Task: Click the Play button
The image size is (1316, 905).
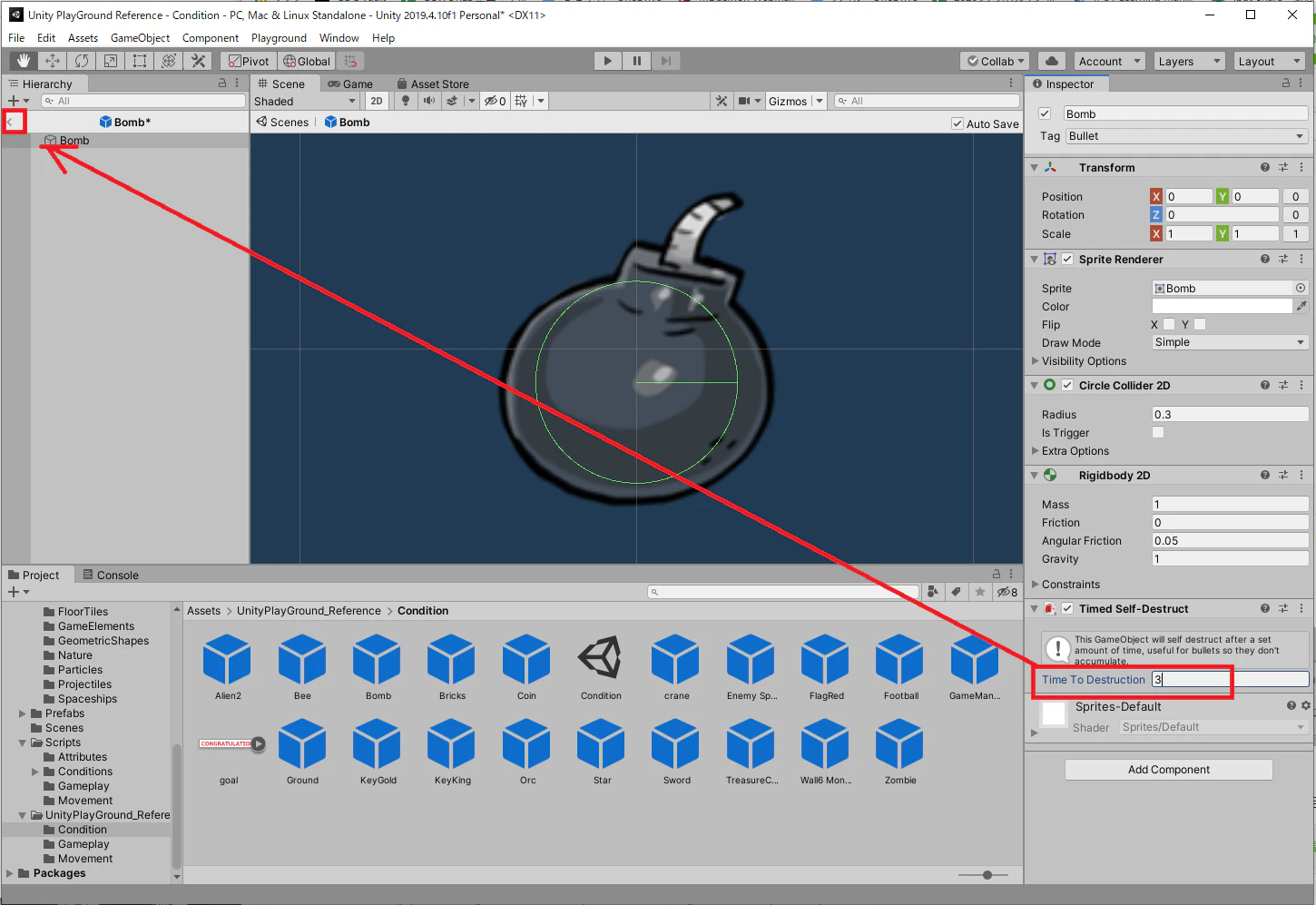Action: (608, 61)
